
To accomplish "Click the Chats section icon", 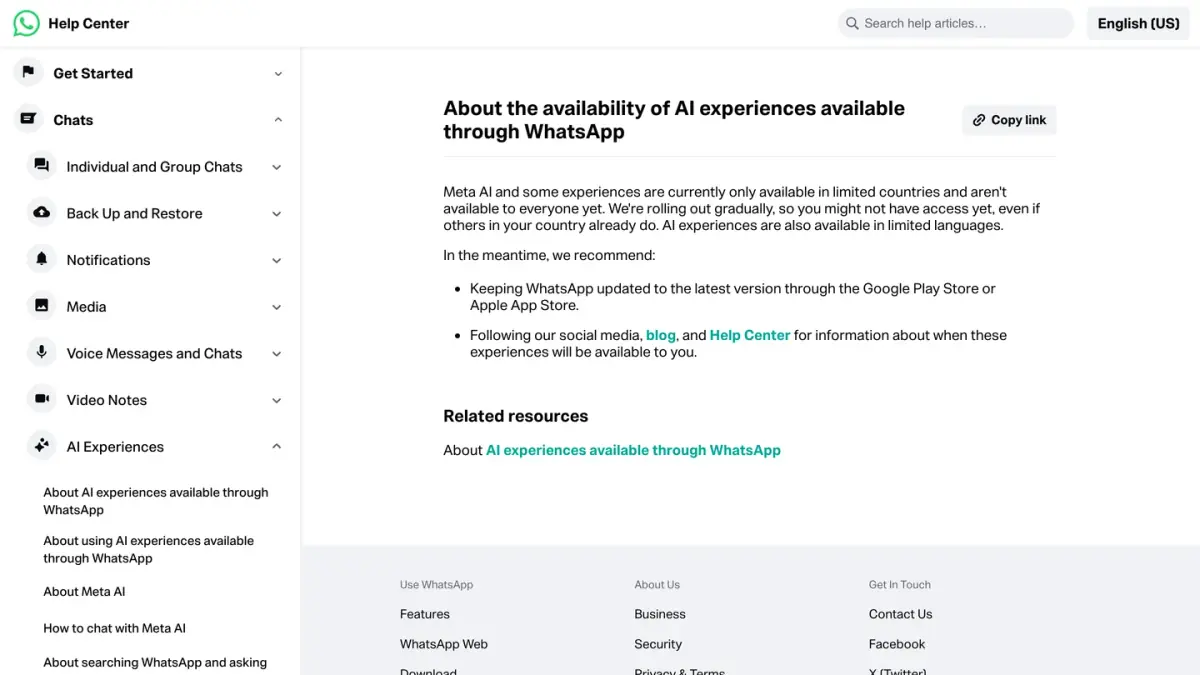I will 28,119.
